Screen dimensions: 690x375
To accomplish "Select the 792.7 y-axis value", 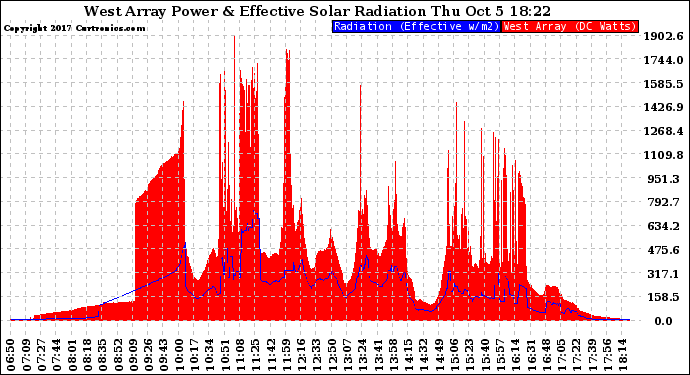I will click(x=665, y=202).
